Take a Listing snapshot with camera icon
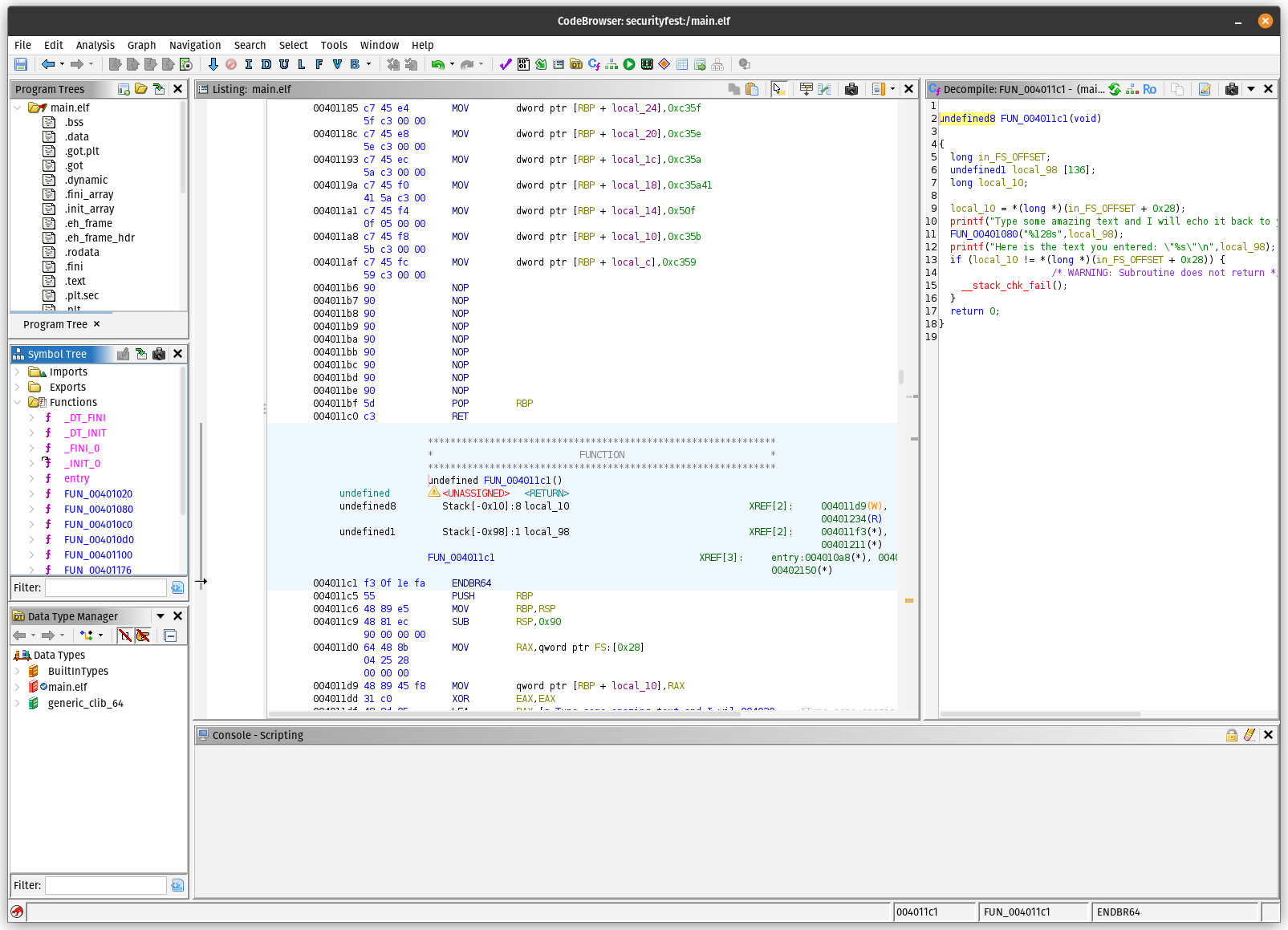The height and width of the screenshot is (930, 1288). (851, 89)
